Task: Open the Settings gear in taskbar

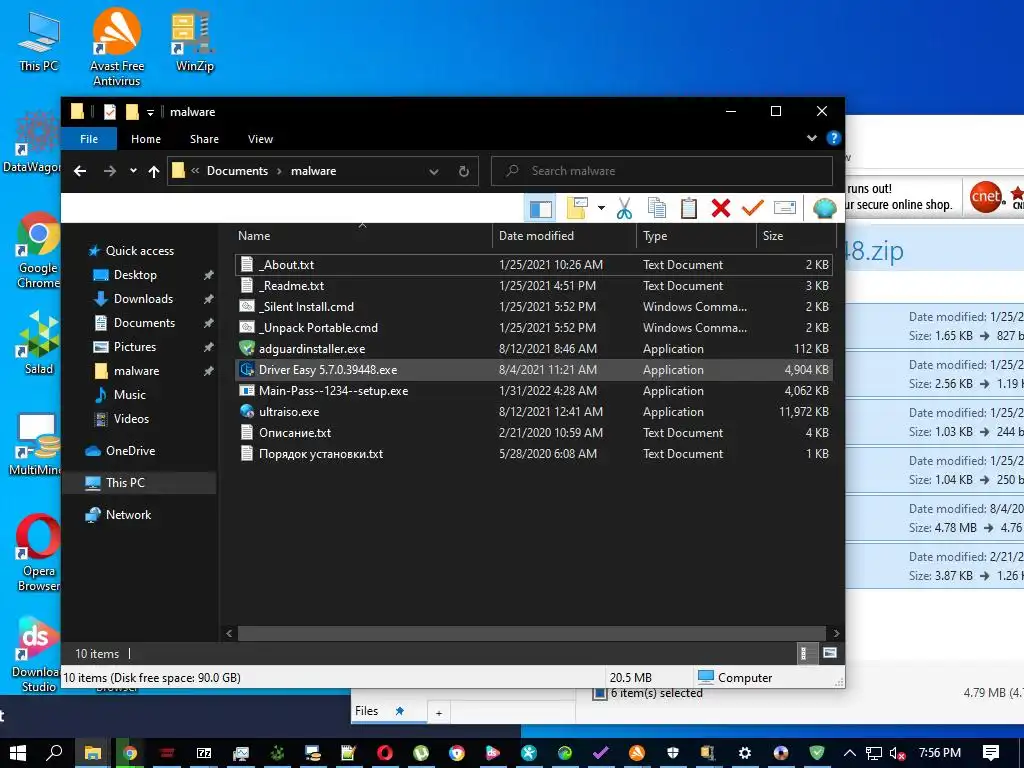Action: (x=744, y=753)
